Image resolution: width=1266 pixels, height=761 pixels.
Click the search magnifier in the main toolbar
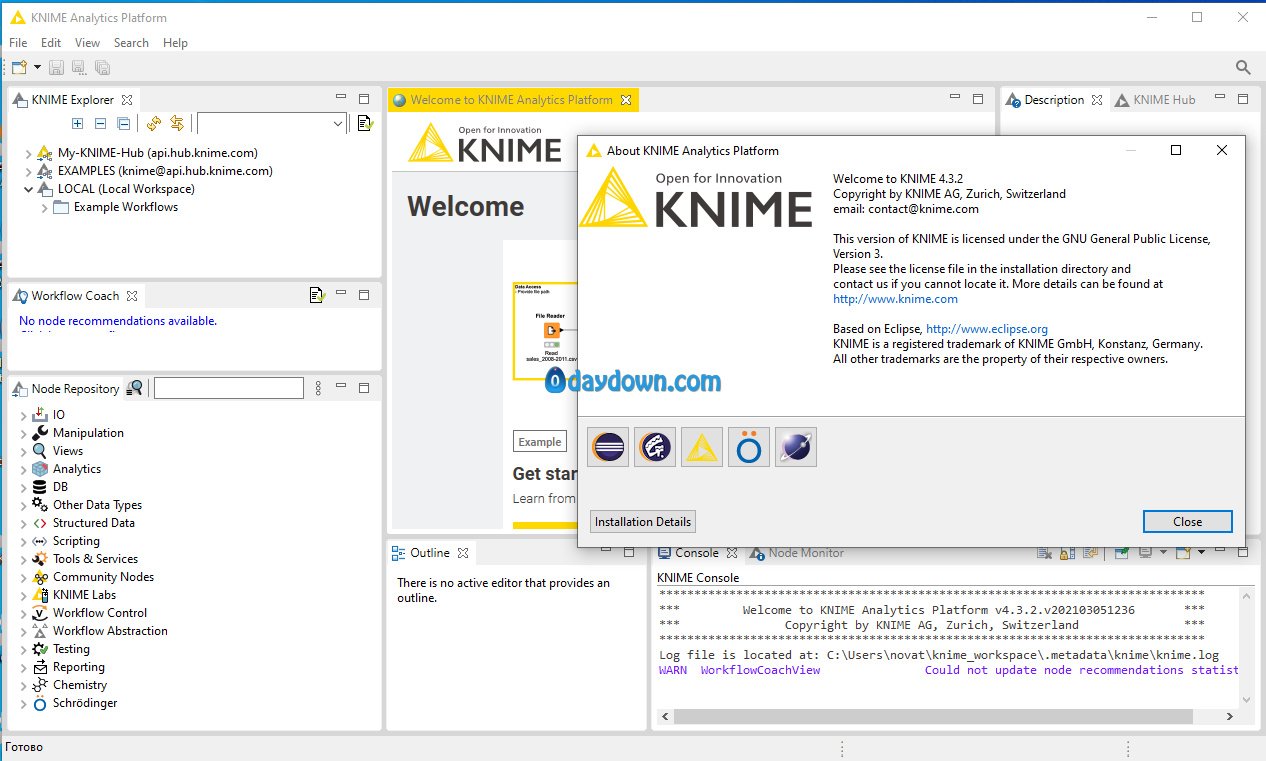coord(1243,67)
